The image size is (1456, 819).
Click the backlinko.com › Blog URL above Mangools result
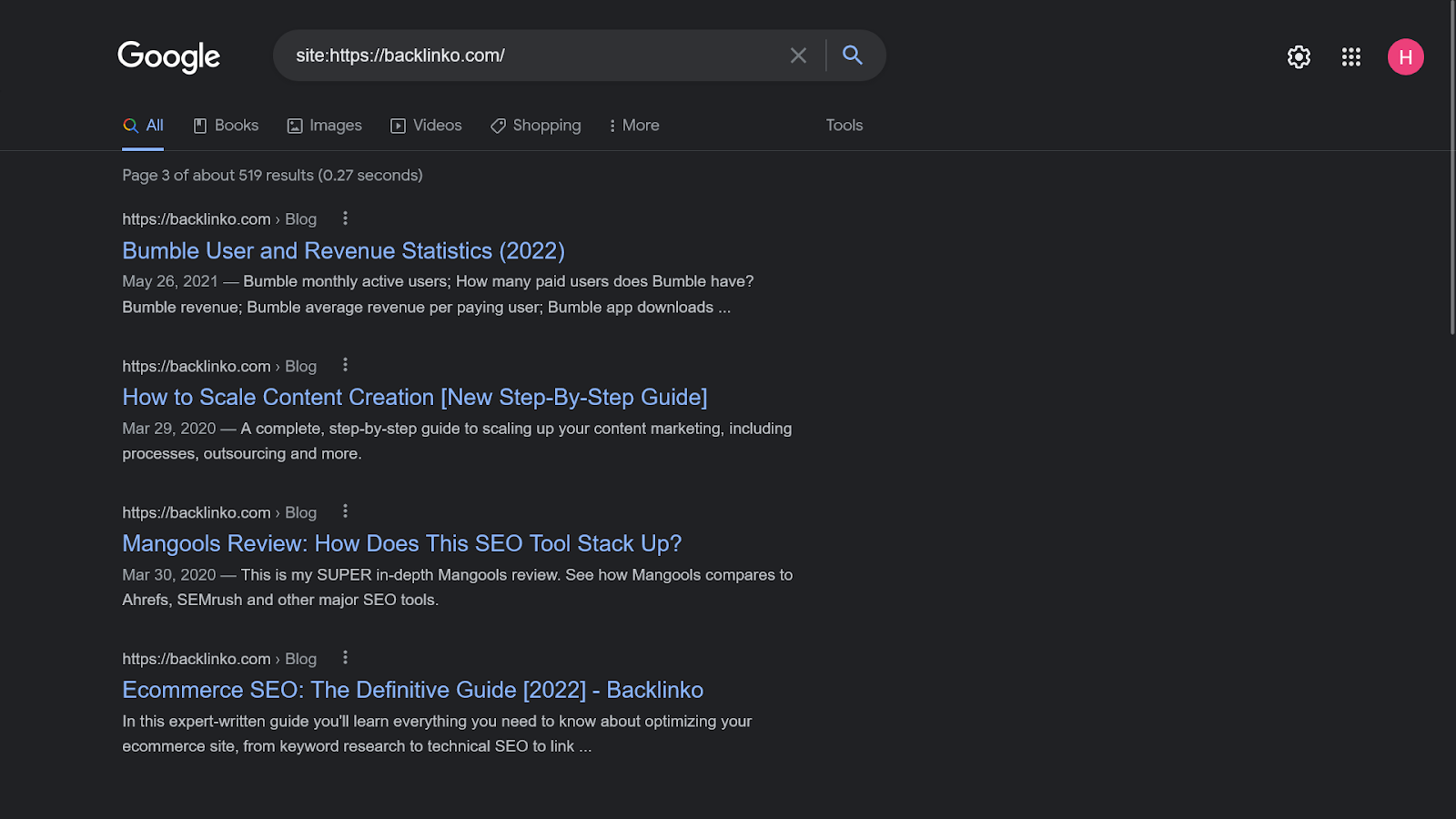(x=219, y=513)
